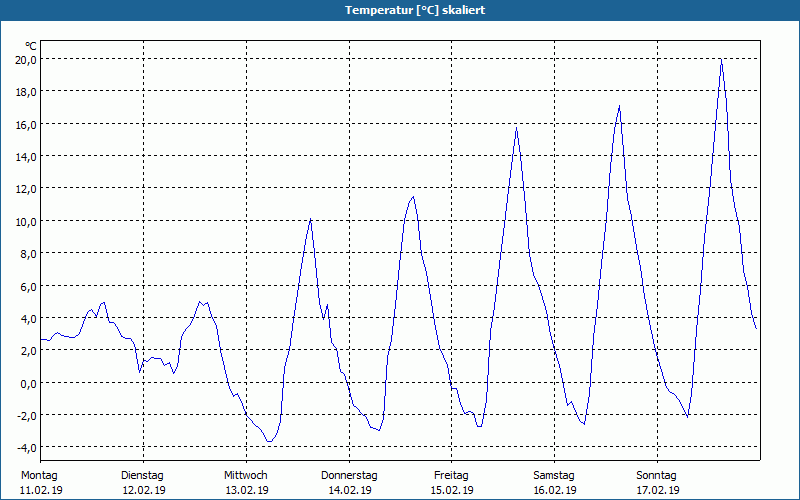The width and height of the screenshot is (800, 500).
Task: Click the Saturday peak near 17 degrees
Action: [x=619, y=107]
